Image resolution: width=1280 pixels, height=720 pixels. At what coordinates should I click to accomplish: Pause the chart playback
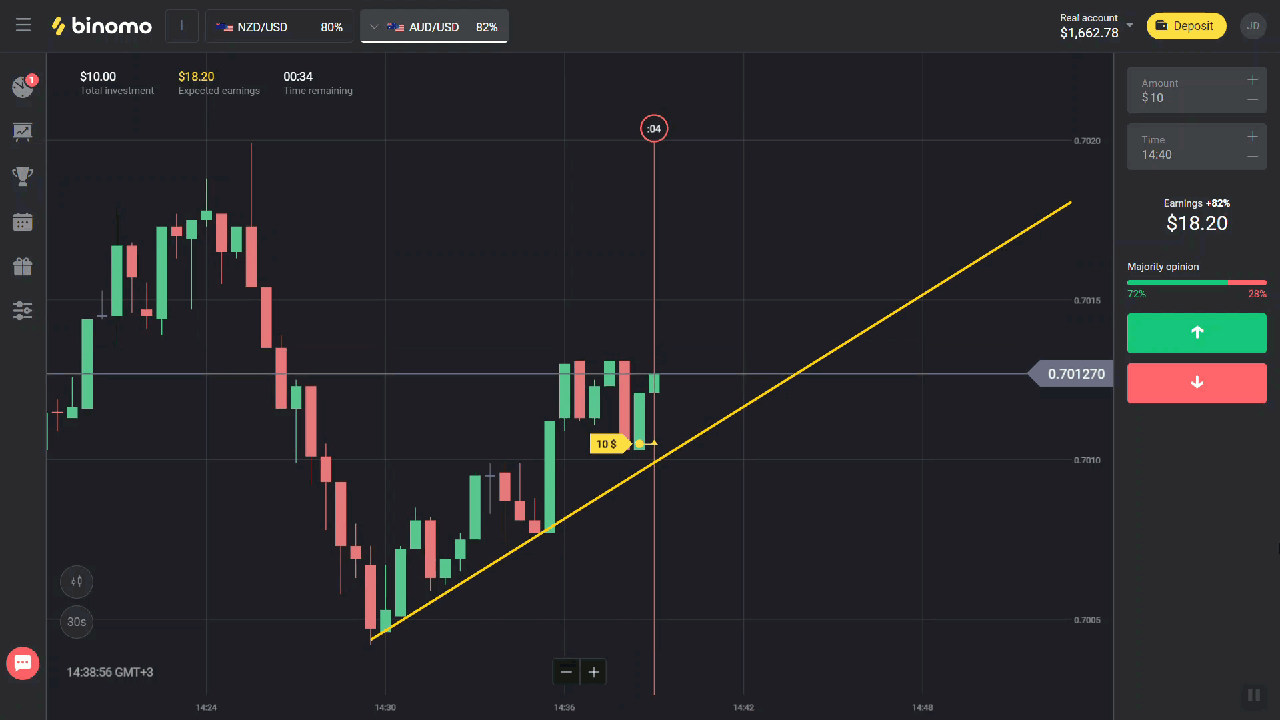click(1253, 695)
